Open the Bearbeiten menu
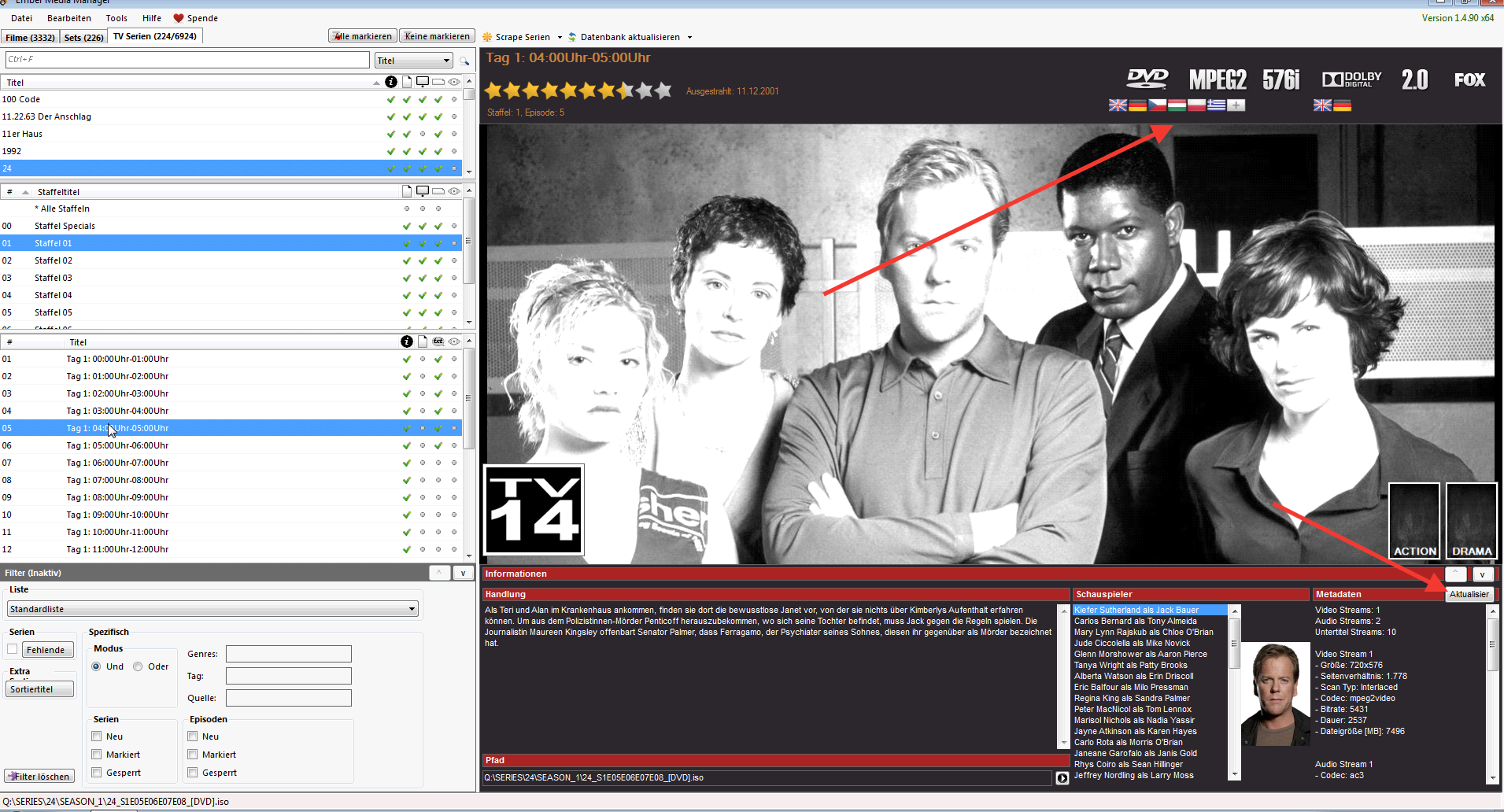1504x812 pixels. 69,18
